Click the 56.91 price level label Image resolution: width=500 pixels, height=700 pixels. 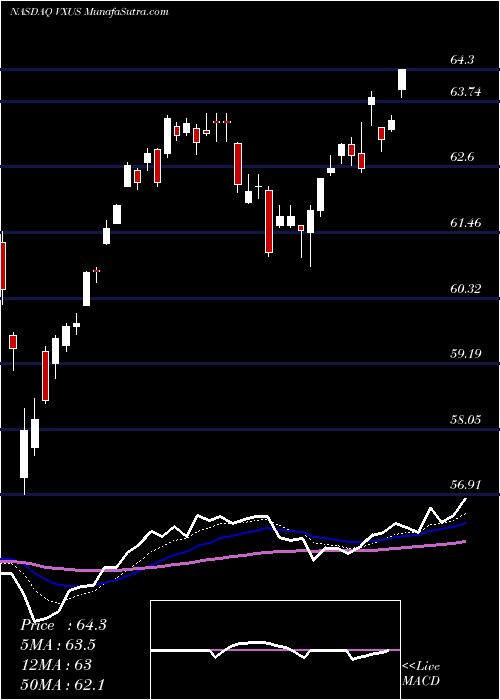pyautogui.click(x=467, y=485)
